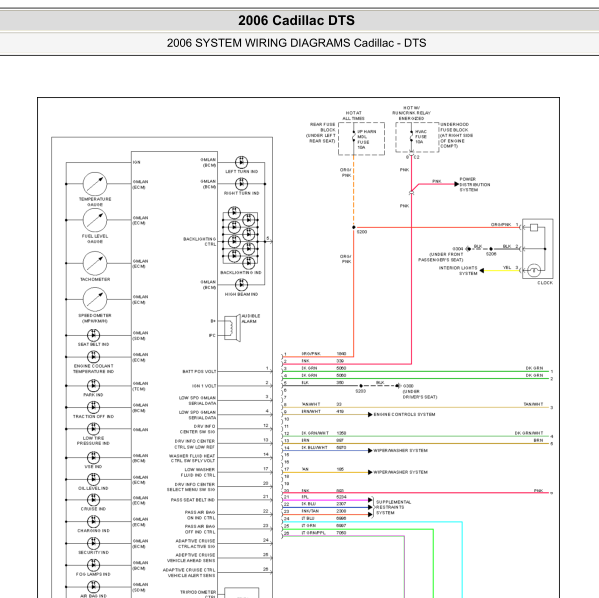
Task: Select the tachometer dial symbol
Action: [95, 263]
